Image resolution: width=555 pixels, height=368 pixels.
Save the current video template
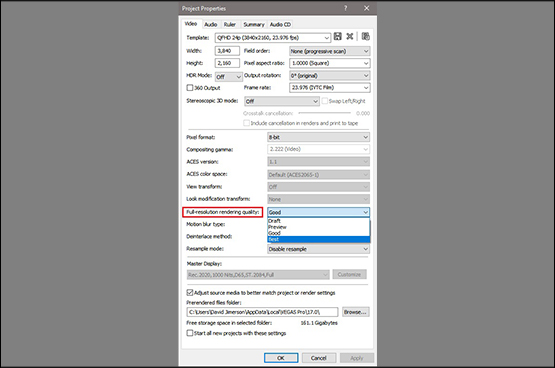pyautogui.click(x=338, y=36)
